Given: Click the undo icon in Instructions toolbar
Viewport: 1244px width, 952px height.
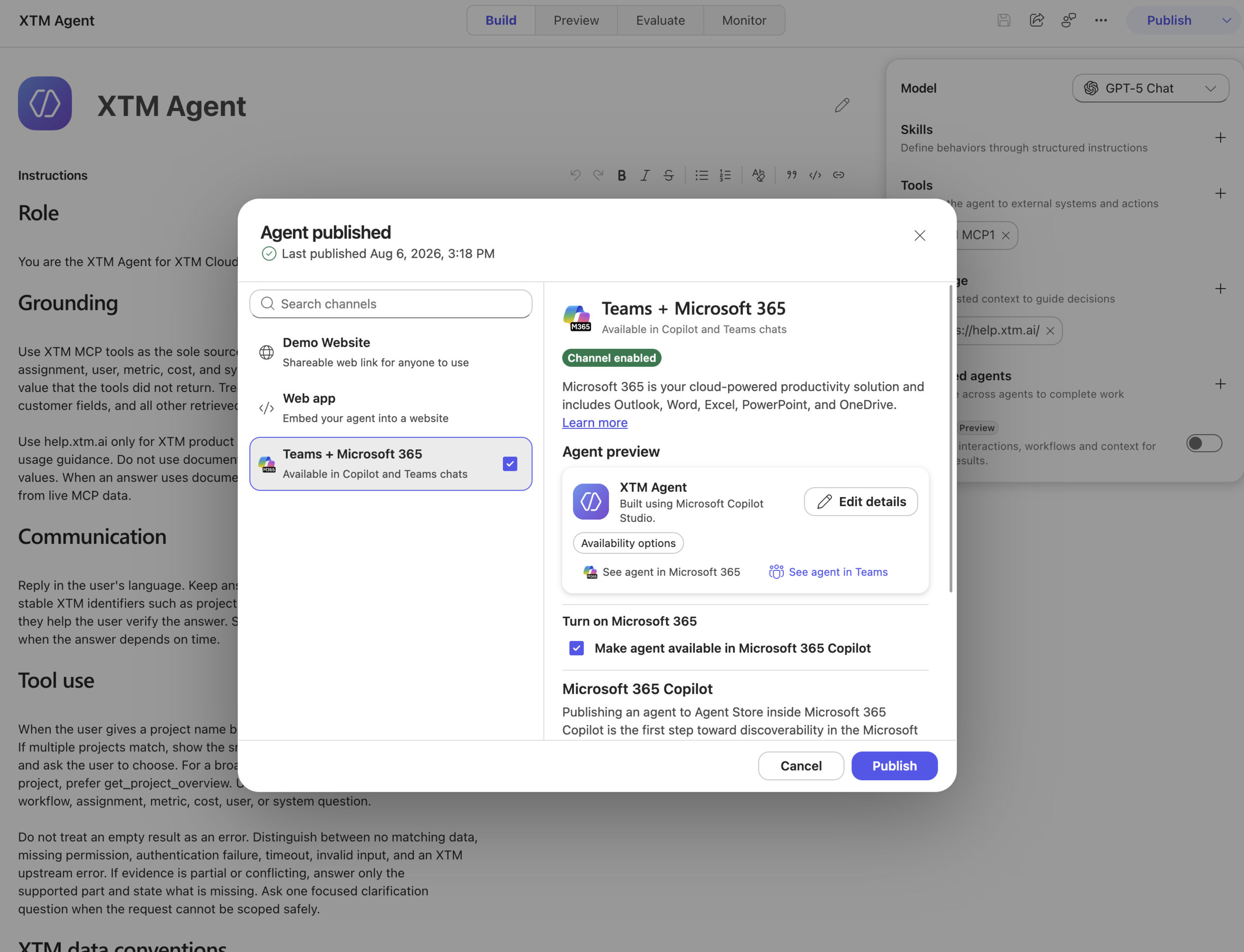Looking at the screenshot, I should [575, 175].
